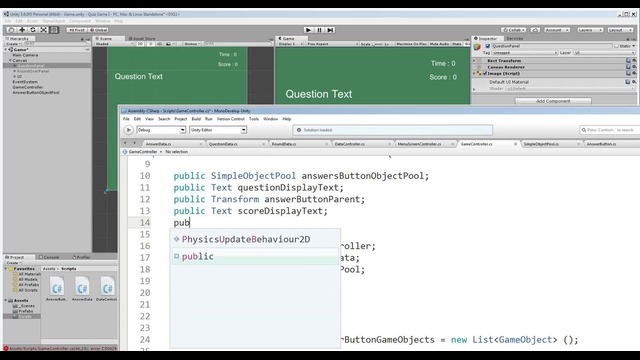Toggle Mute Audio in Game view
This screenshot has width=640, height=360.
click(439, 44)
